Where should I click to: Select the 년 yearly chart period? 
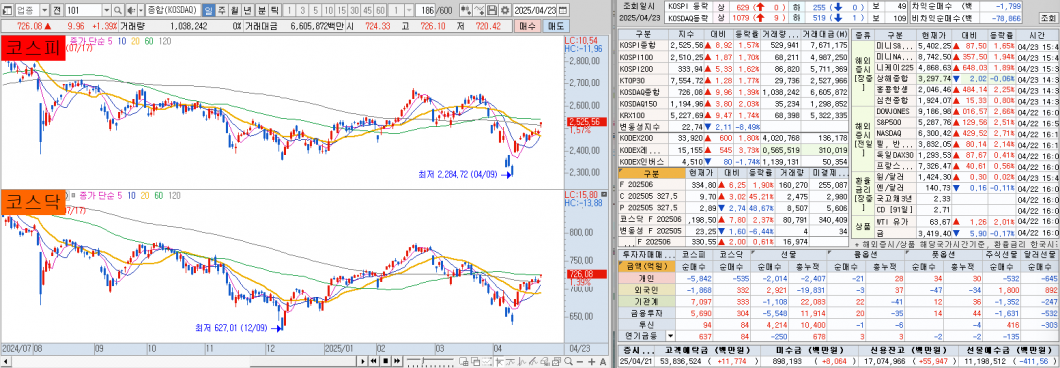tap(247, 10)
